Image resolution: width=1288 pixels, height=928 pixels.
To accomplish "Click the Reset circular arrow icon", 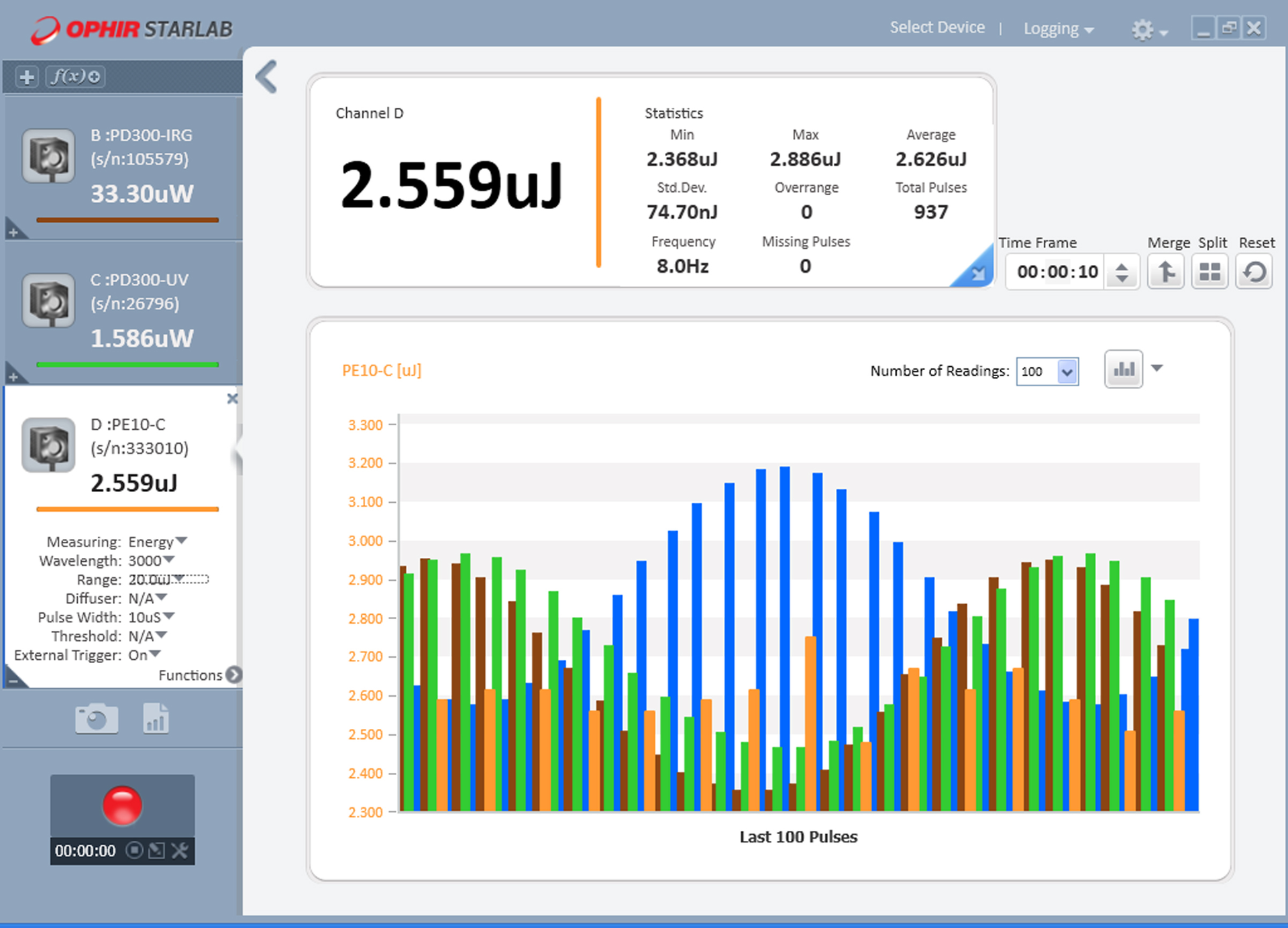I will (1254, 272).
